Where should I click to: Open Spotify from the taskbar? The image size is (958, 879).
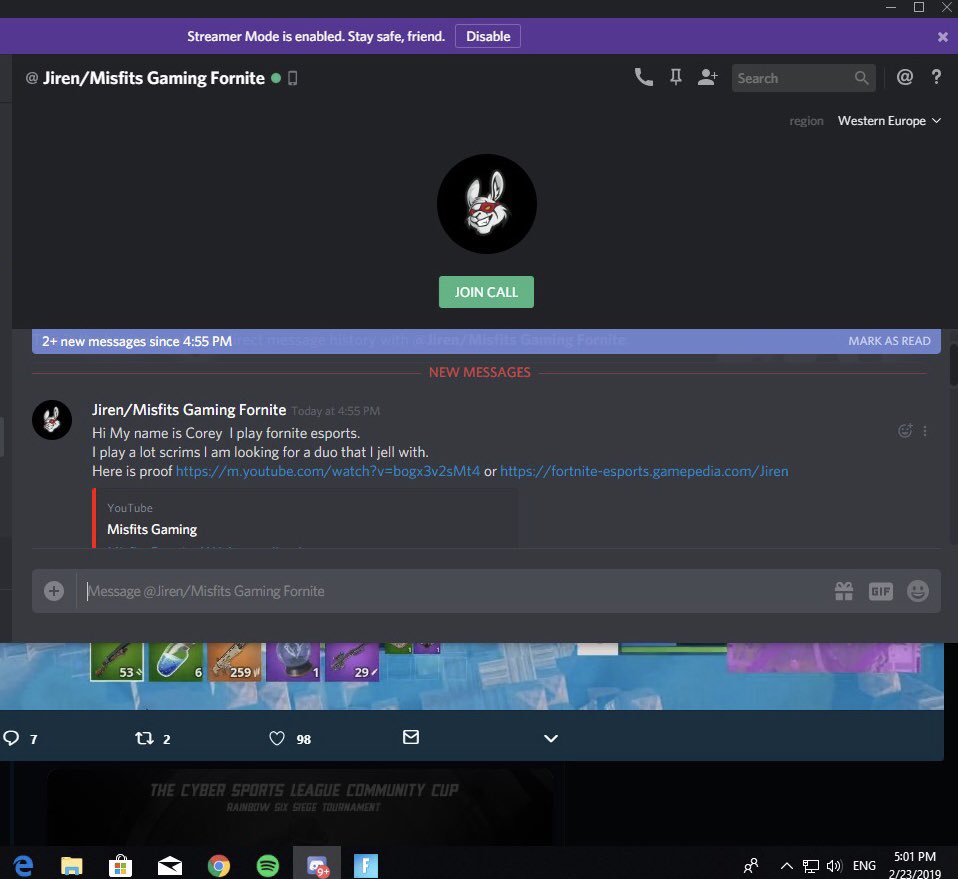[268, 866]
